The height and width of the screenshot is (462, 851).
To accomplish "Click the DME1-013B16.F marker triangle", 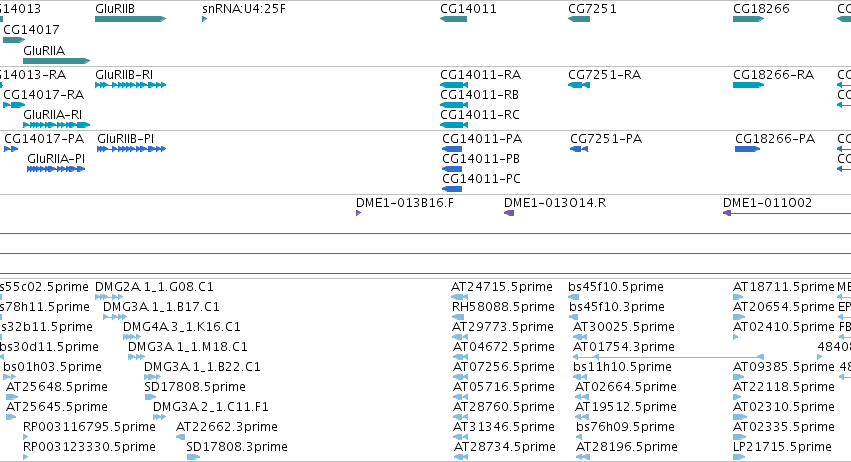I will tap(358, 213).
